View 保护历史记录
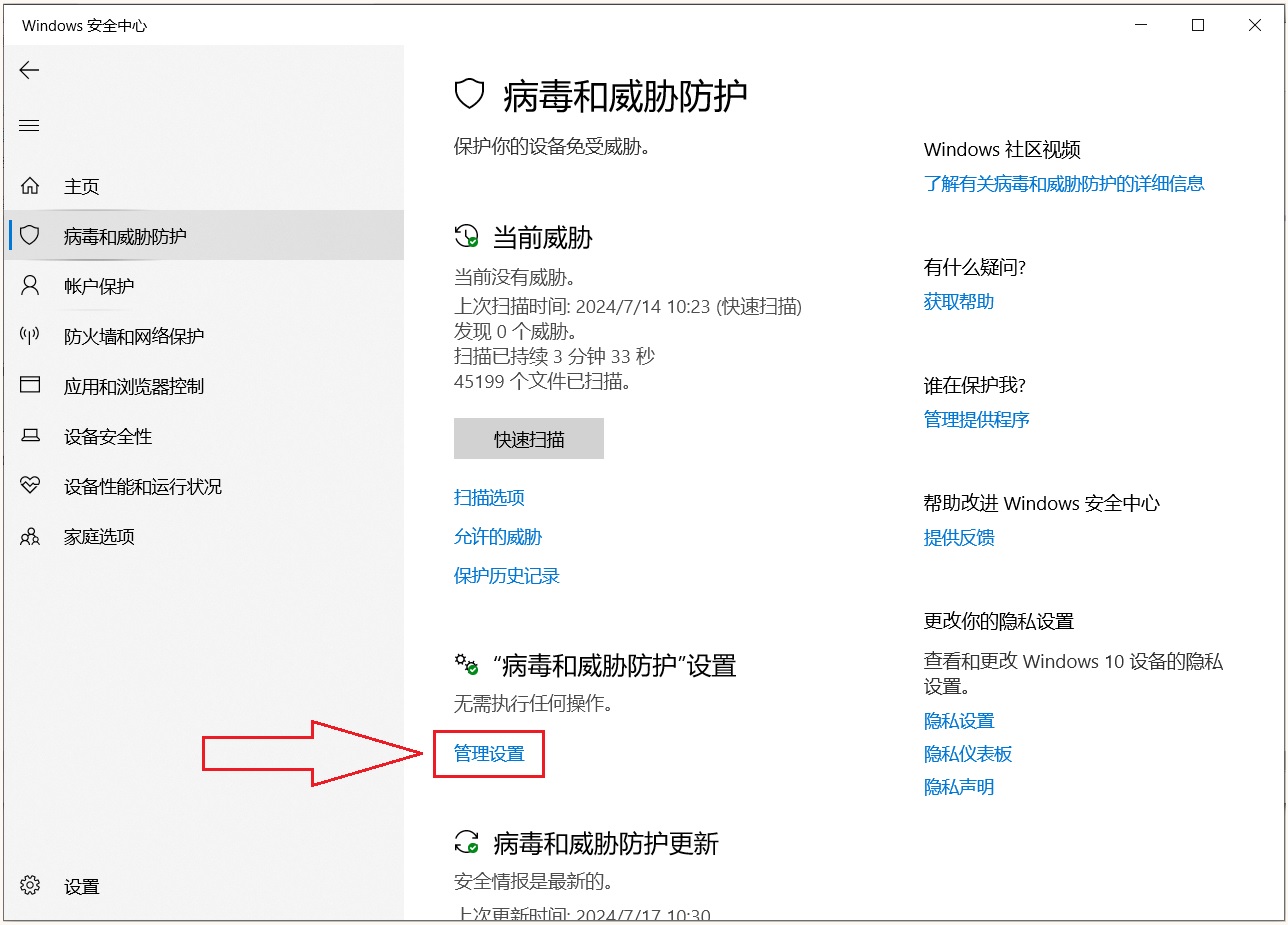The width and height of the screenshot is (1288, 925). 506,576
